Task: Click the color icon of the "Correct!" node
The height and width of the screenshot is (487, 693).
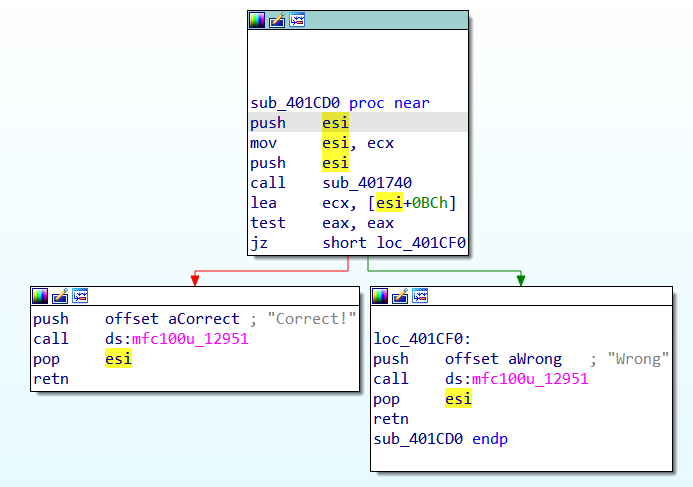Action: [x=40, y=296]
